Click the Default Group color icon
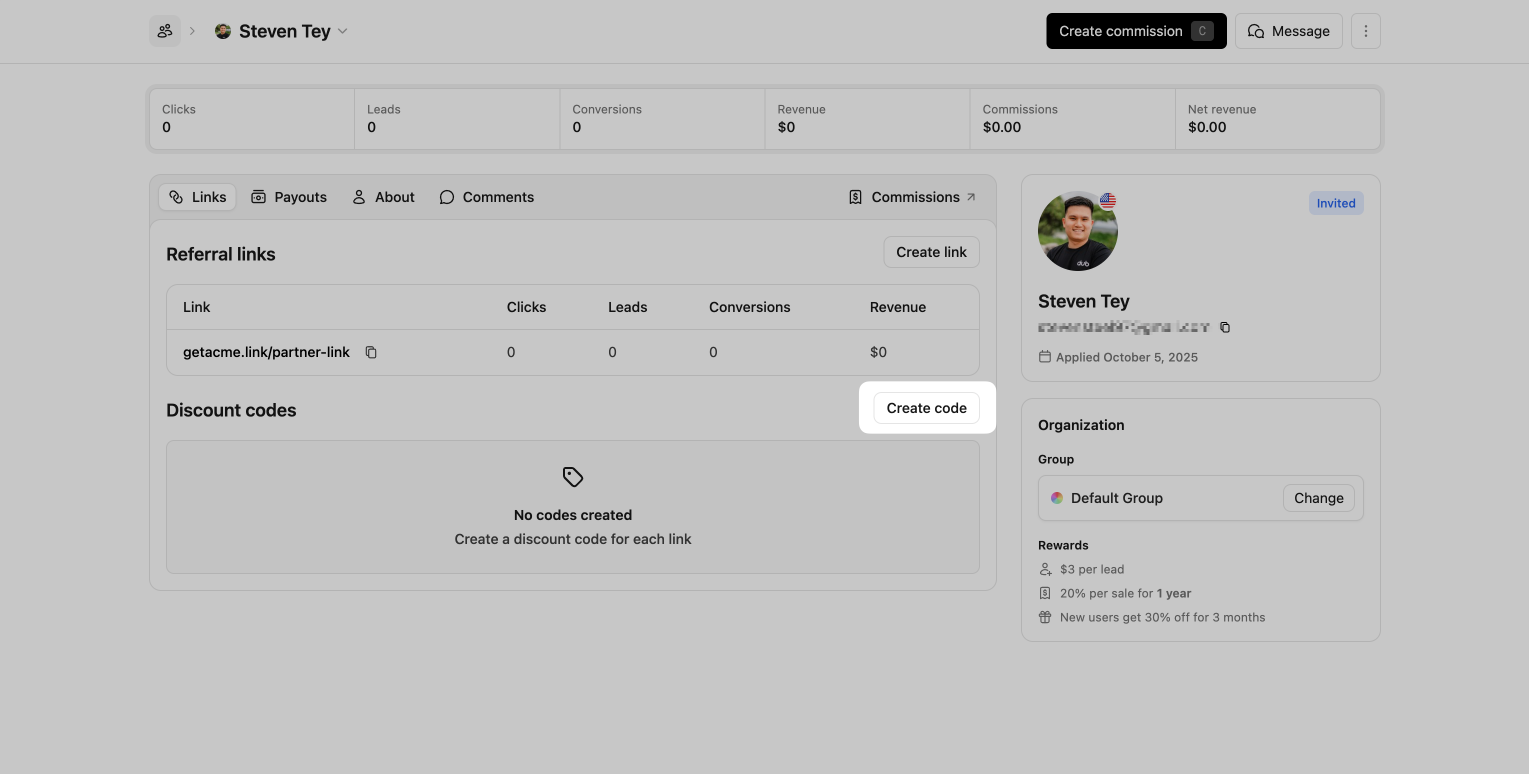The width and height of the screenshot is (1529, 774). tap(1057, 498)
